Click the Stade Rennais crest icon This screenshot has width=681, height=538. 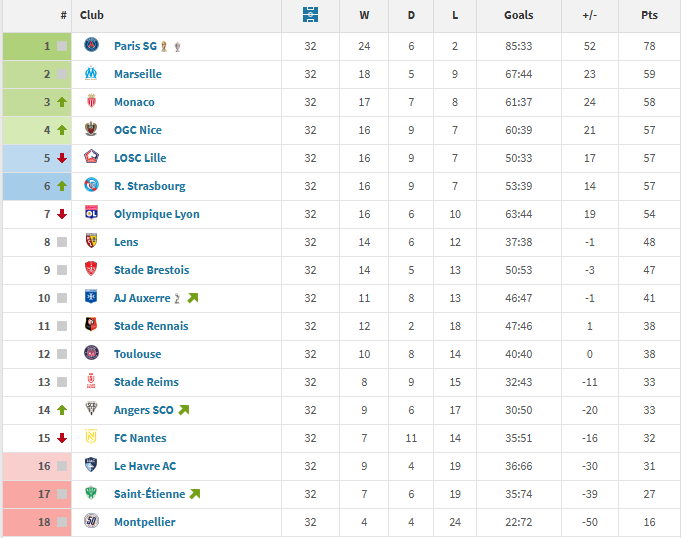[x=92, y=326]
